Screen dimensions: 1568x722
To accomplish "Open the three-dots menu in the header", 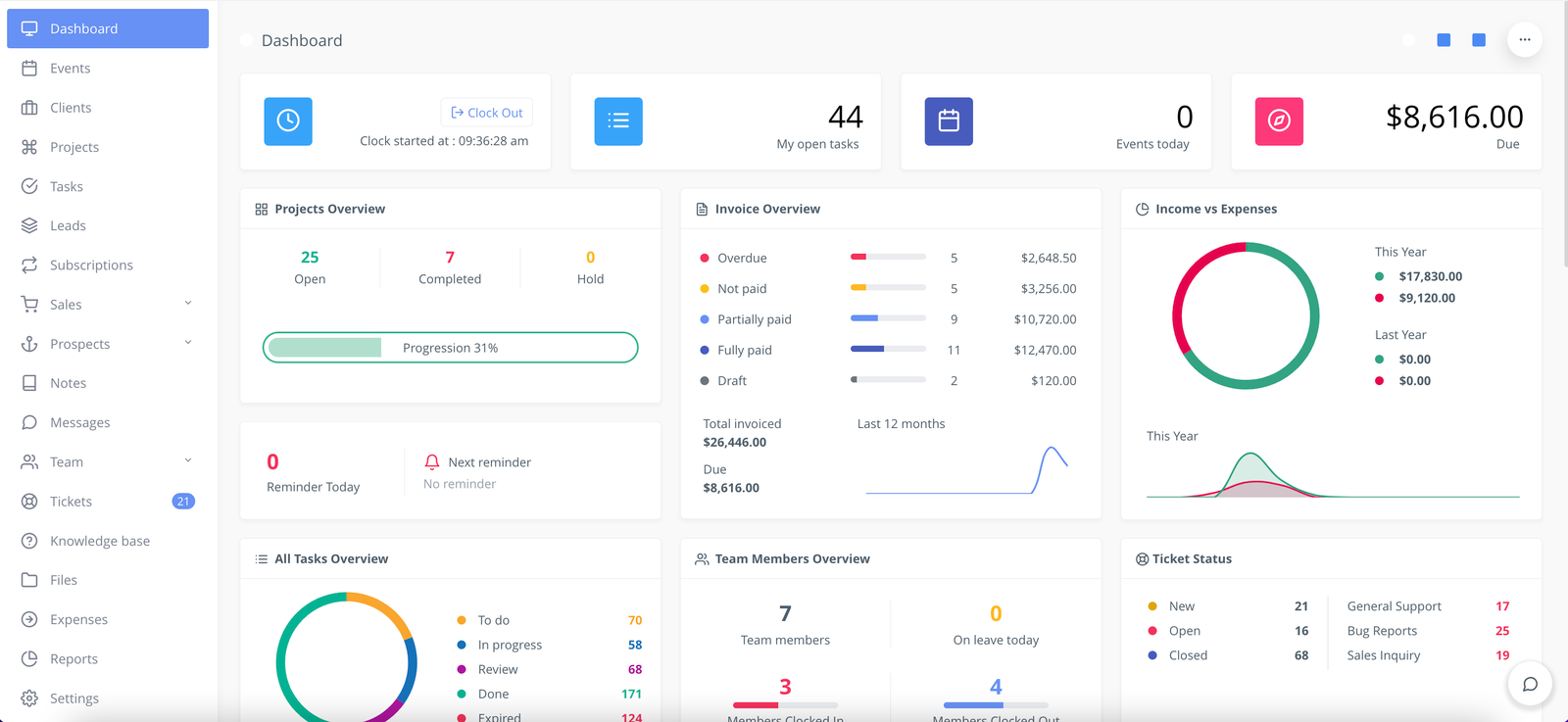I will [1524, 40].
